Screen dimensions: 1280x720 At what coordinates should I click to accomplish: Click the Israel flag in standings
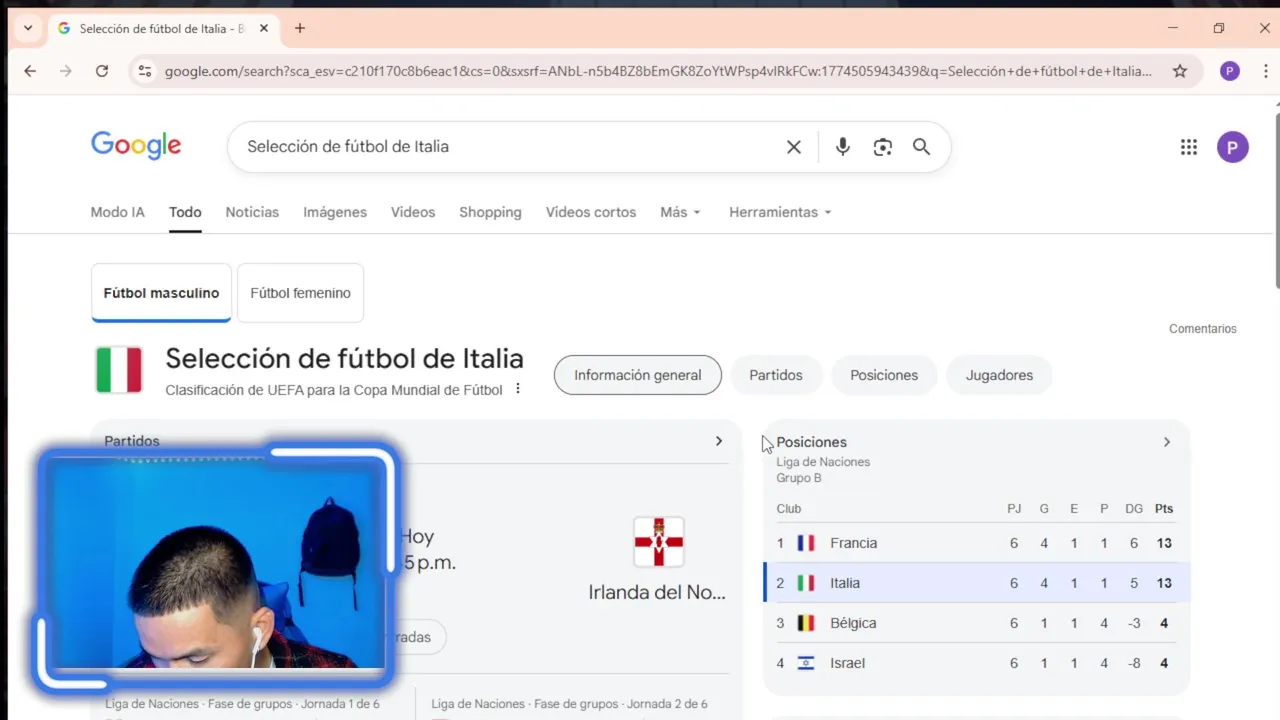click(806, 663)
